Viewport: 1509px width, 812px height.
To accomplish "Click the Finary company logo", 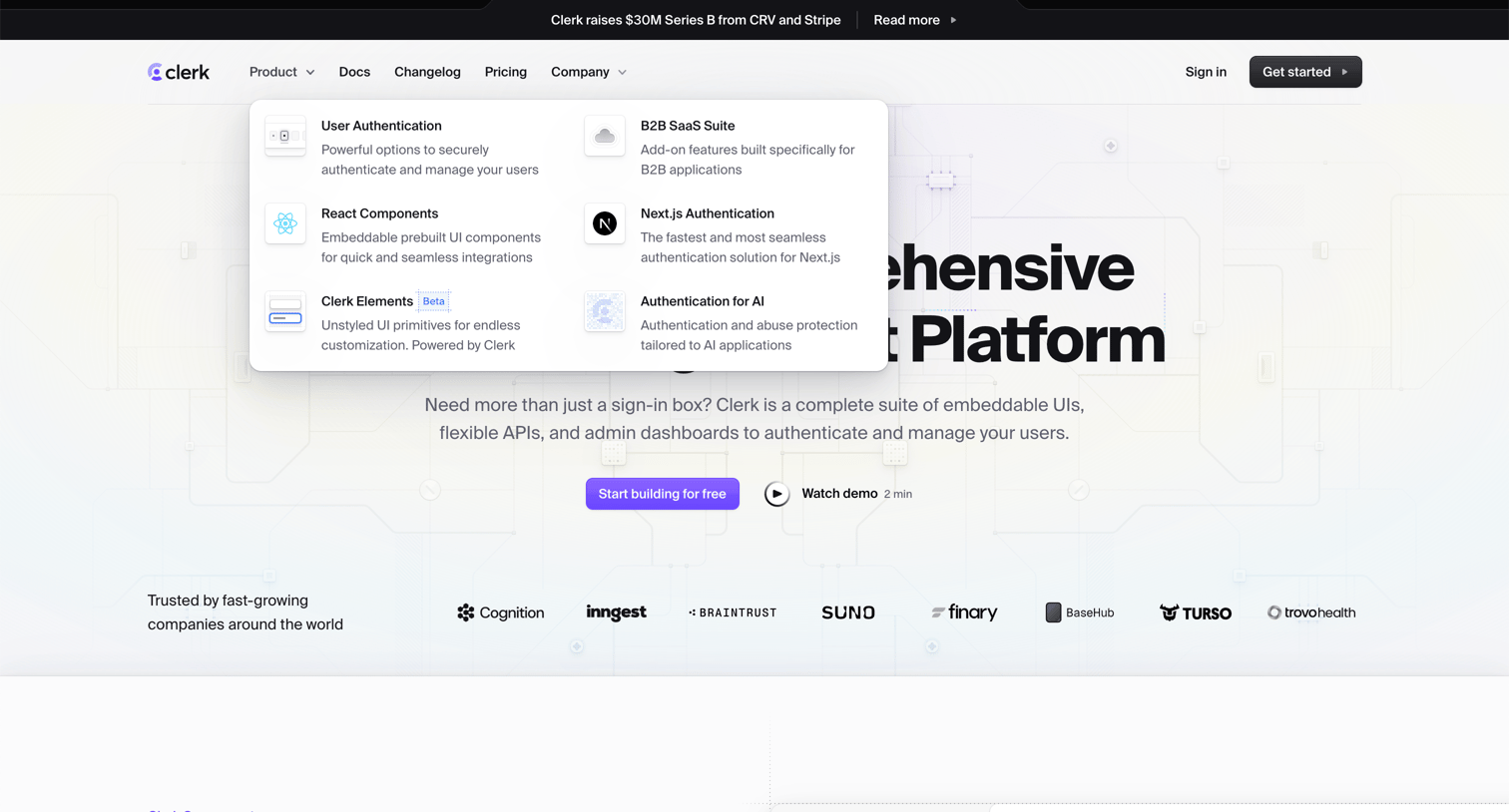I will (964, 612).
